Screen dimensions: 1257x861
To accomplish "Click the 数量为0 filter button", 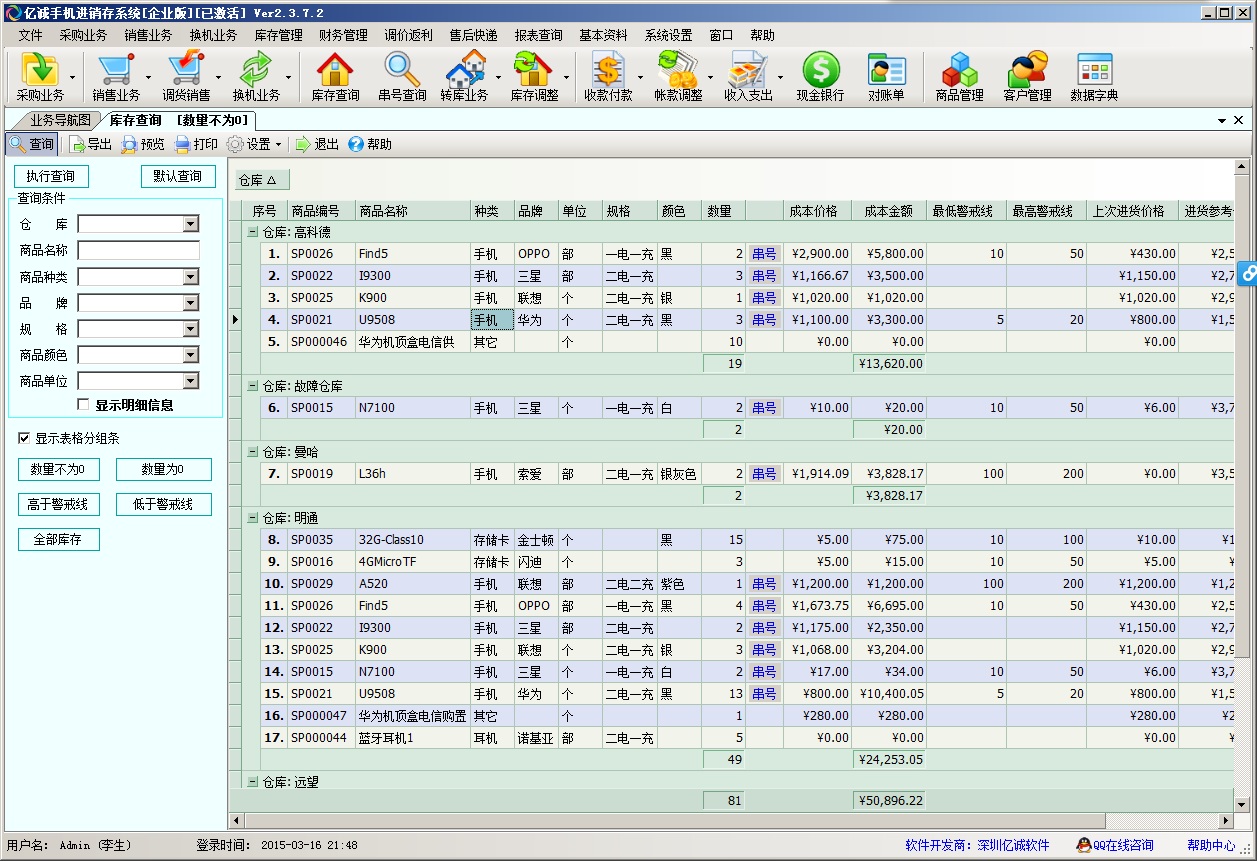I will coord(164,470).
